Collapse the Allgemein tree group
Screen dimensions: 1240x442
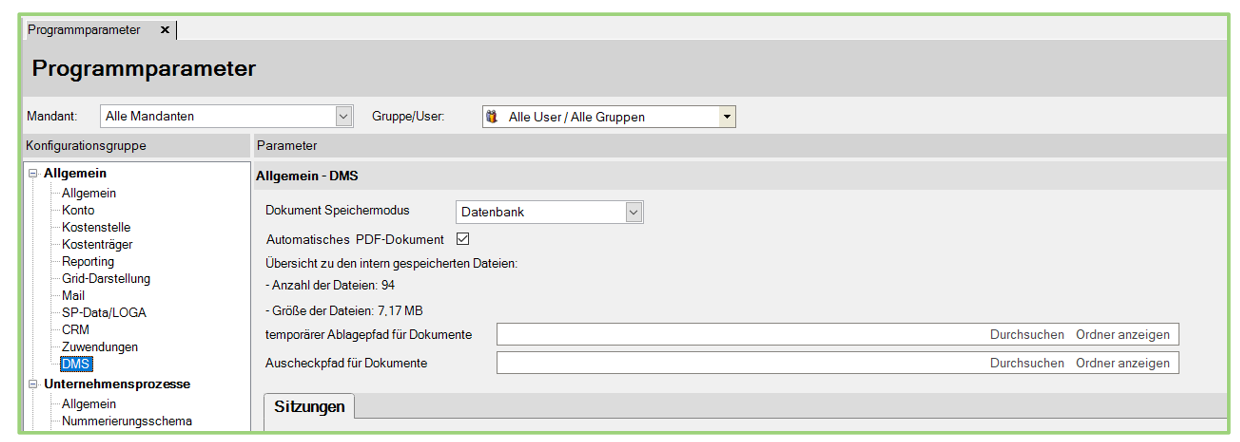click(33, 174)
